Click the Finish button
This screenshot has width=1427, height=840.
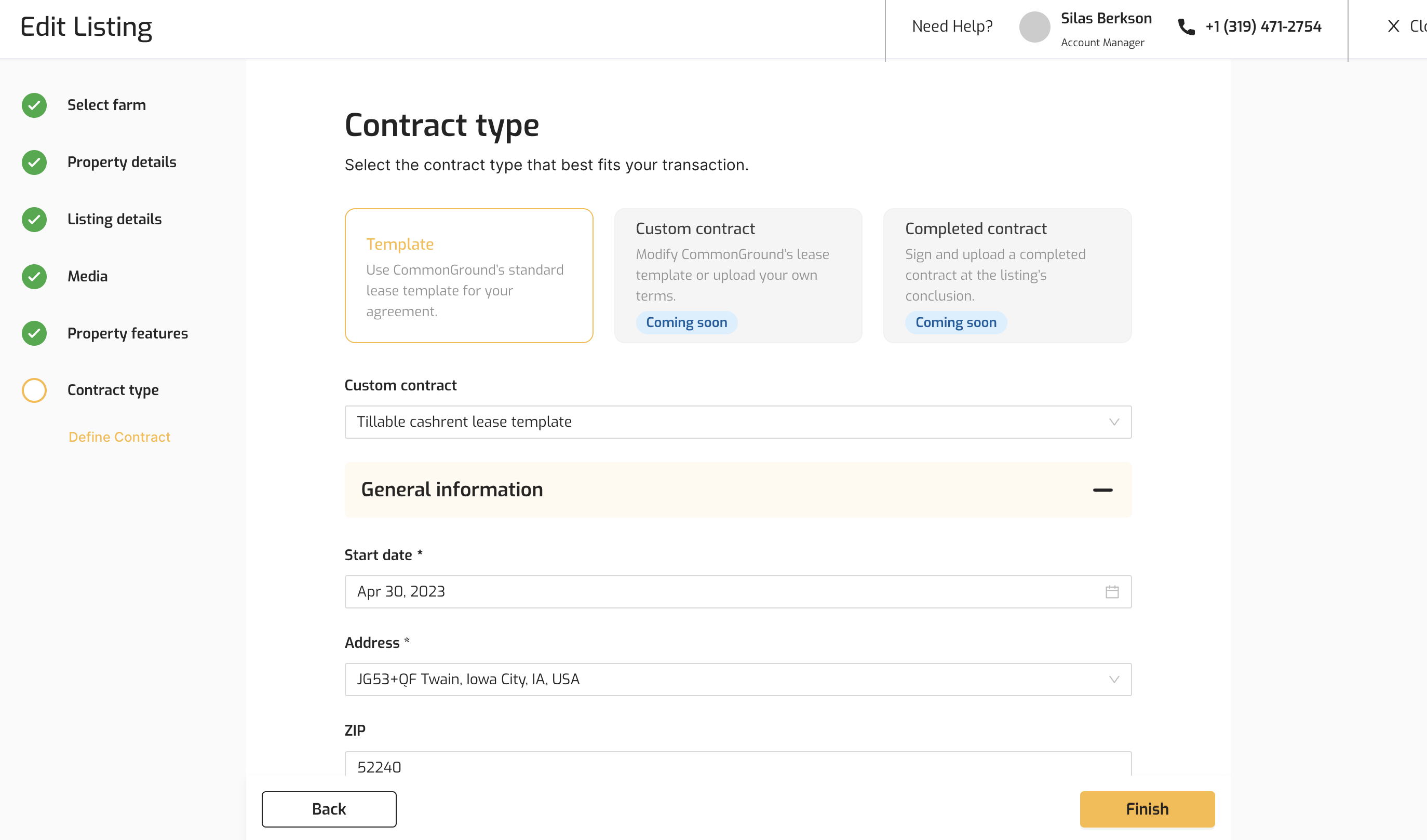[x=1147, y=809]
